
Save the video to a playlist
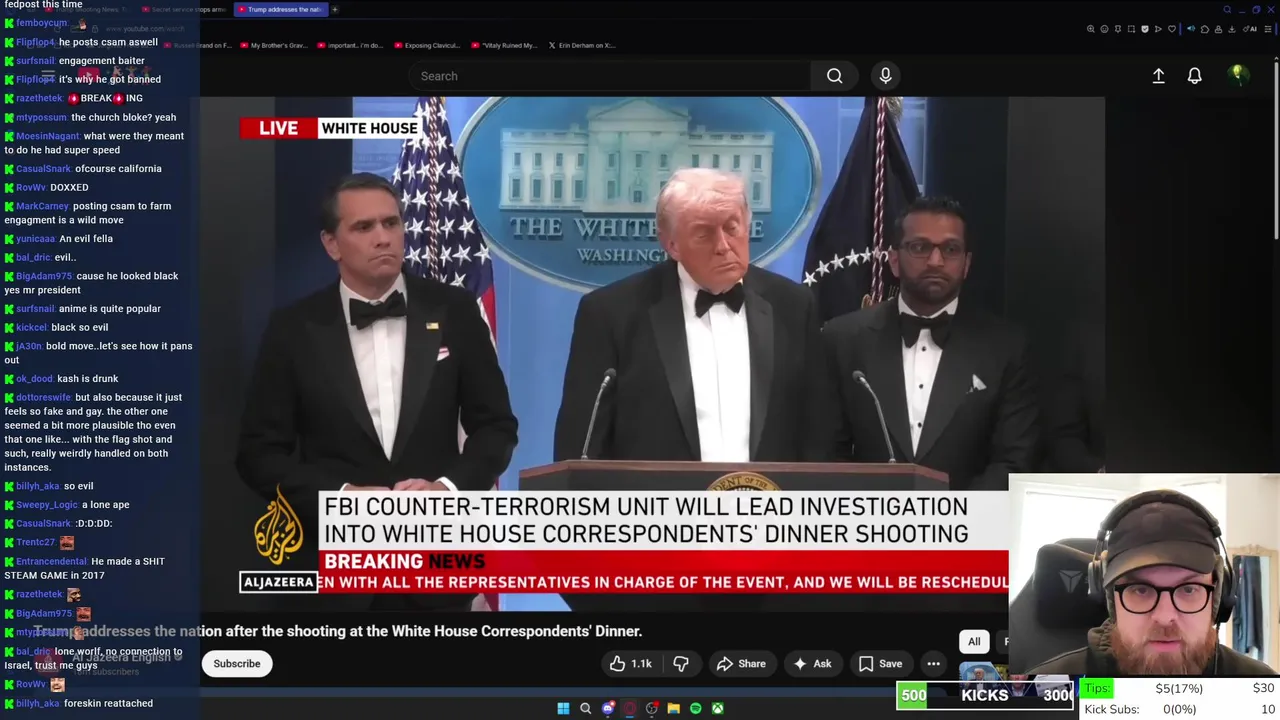(879, 664)
